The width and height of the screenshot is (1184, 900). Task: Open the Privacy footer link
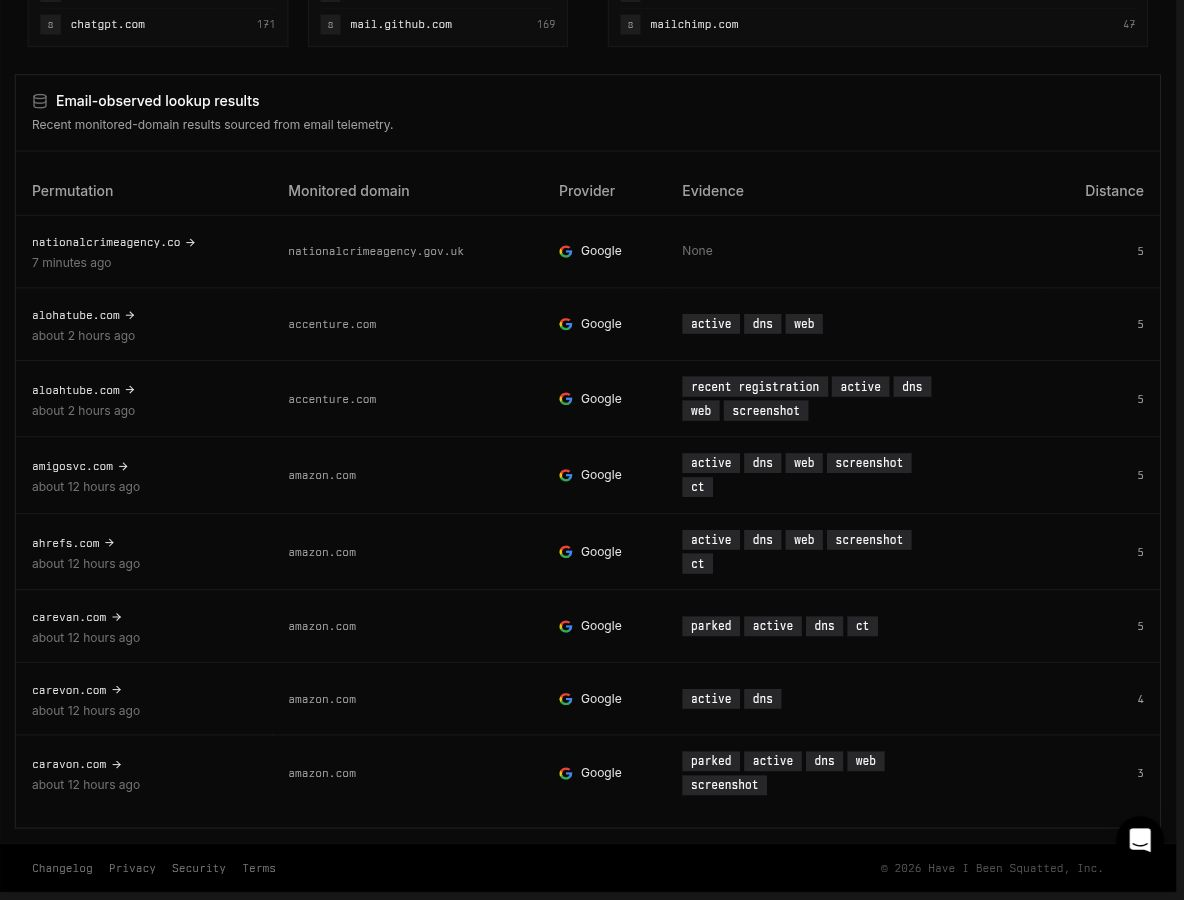[x=132, y=868]
